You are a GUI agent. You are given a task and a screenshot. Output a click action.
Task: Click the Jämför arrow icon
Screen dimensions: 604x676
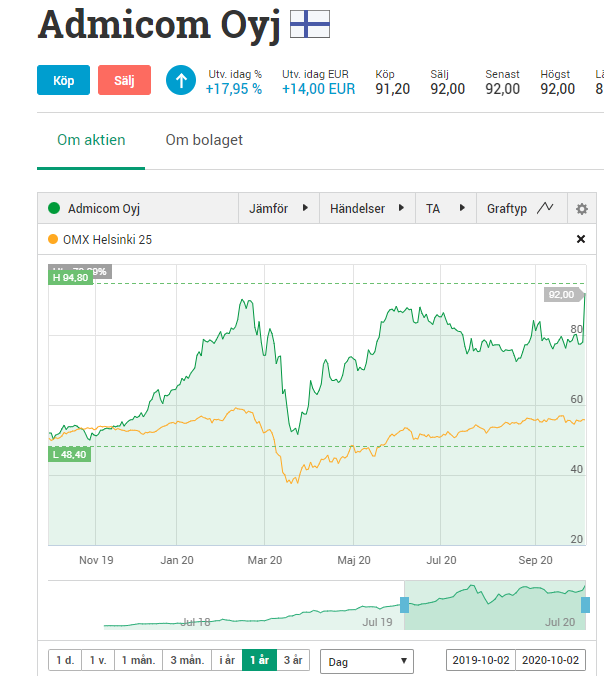pos(305,208)
